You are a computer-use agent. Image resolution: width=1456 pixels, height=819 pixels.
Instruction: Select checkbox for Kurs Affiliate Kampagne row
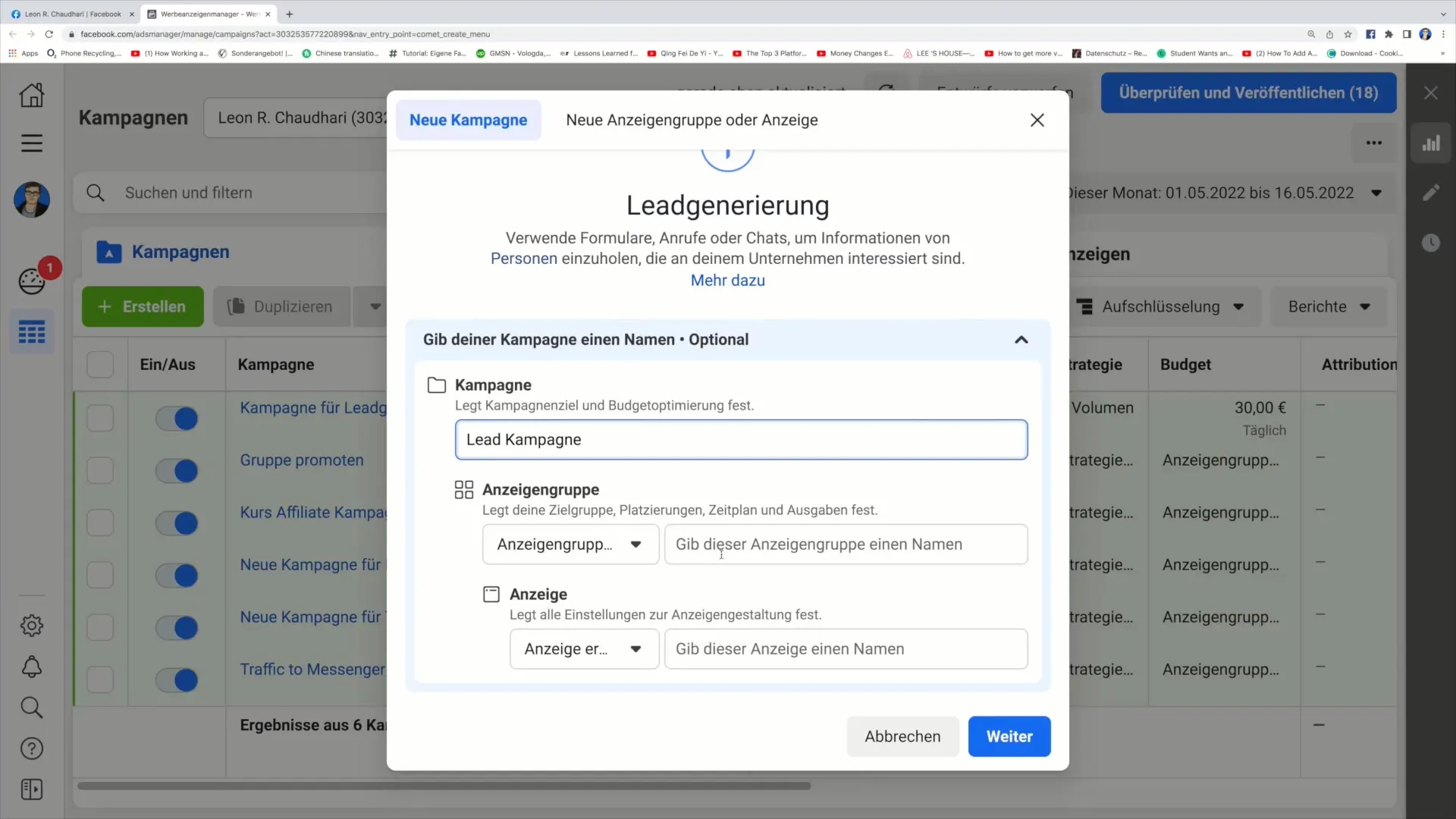point(100,523)
